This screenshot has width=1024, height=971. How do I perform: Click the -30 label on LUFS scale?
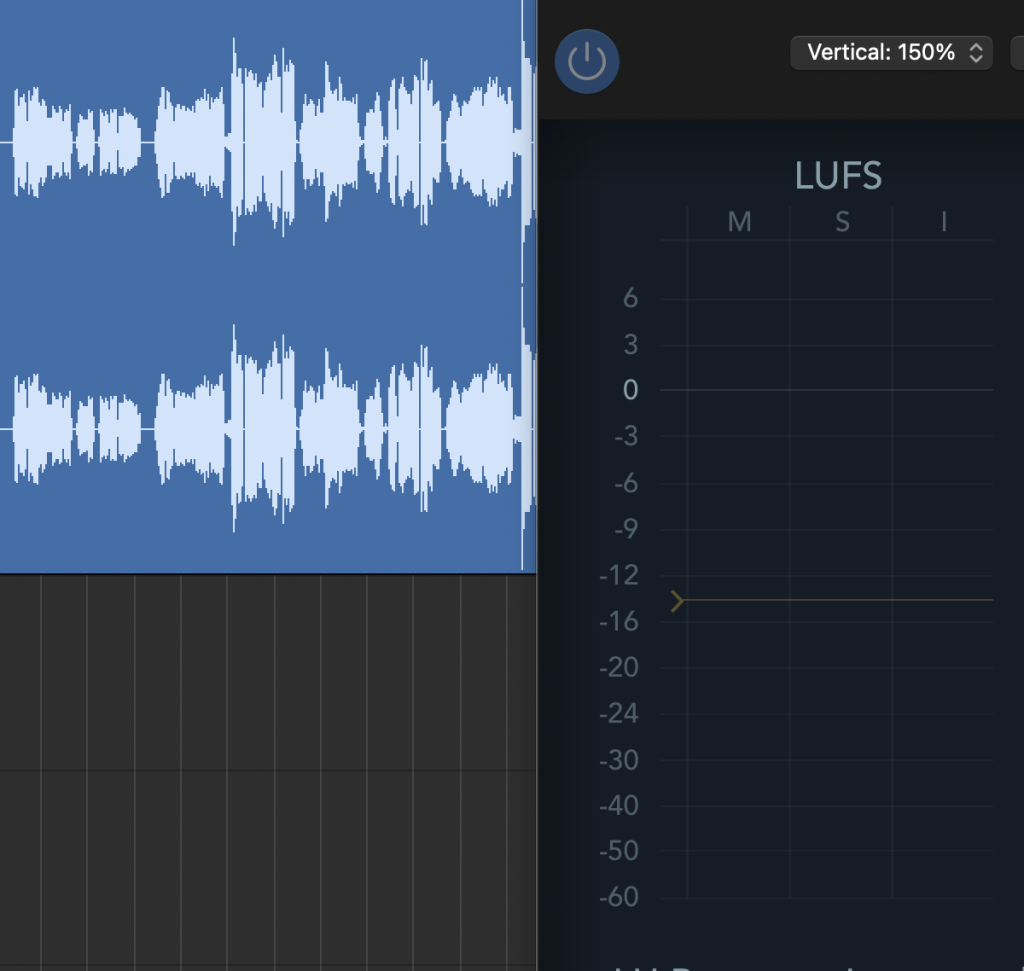(619, 760)
